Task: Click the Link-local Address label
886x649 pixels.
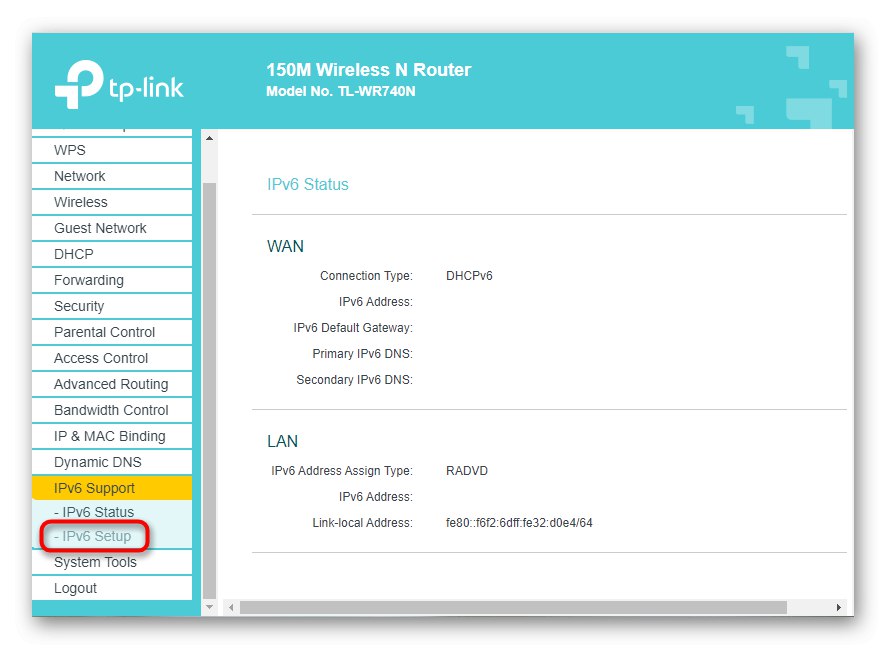Action: 362,522
